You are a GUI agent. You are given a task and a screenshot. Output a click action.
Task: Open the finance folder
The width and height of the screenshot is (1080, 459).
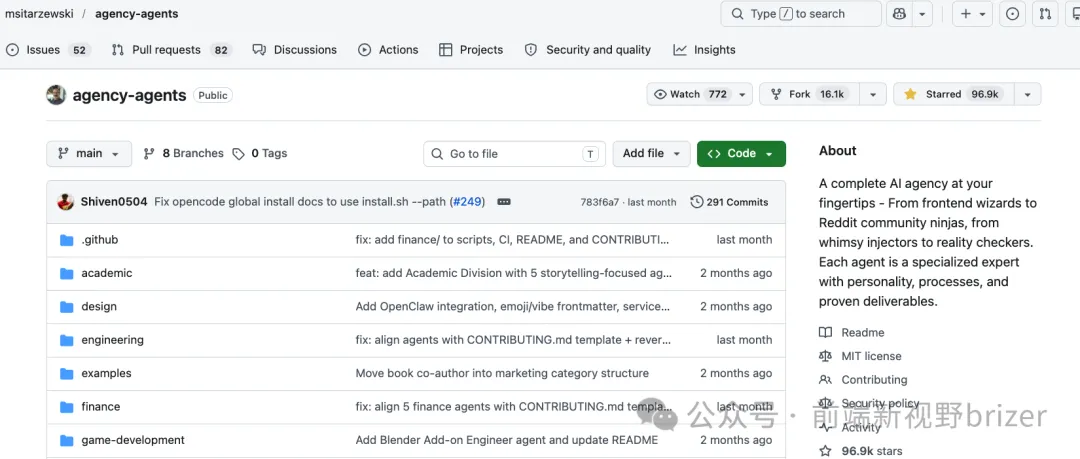point(101,407)
